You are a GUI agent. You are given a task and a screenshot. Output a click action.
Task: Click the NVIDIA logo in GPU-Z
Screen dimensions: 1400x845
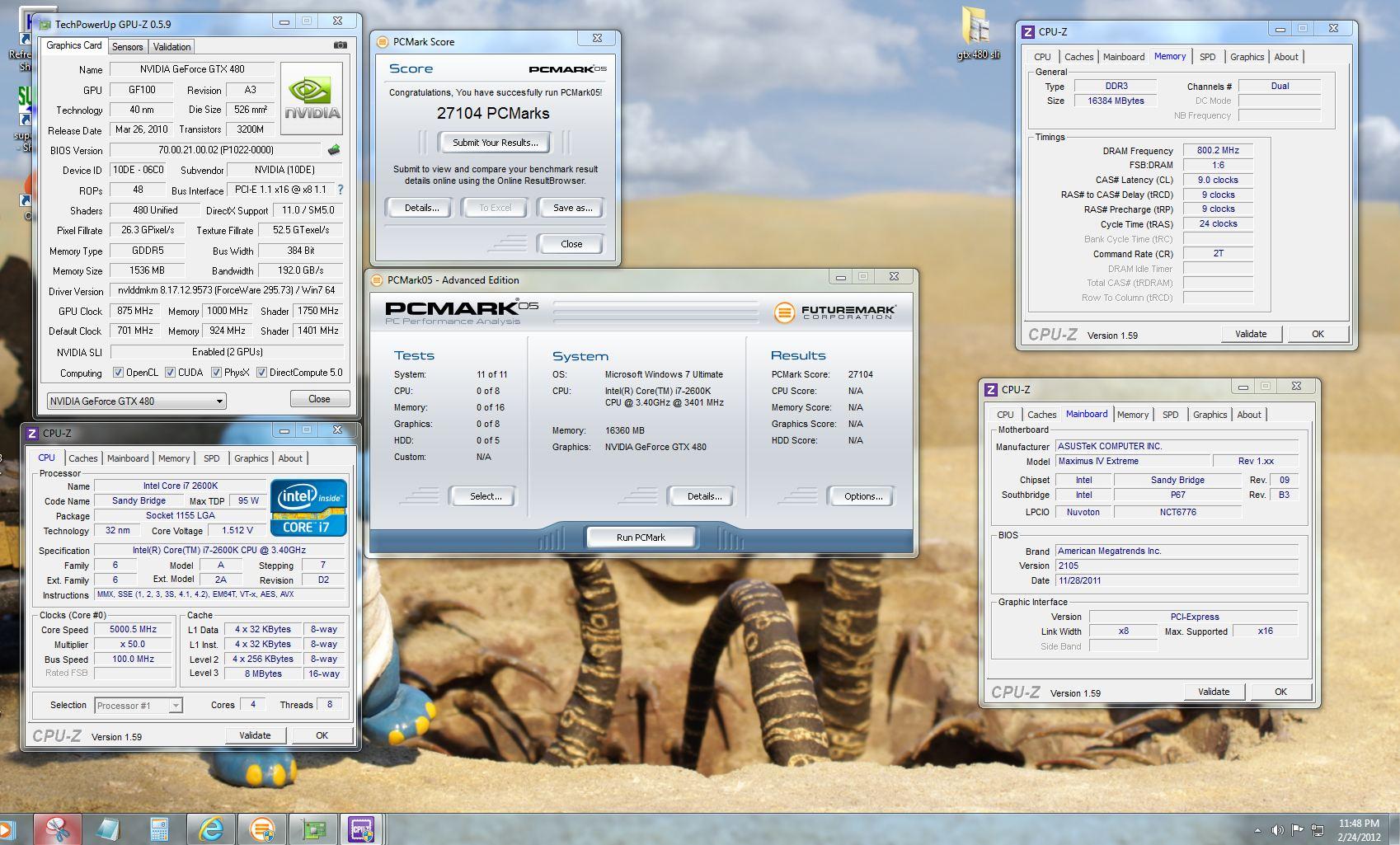point(312,98)
